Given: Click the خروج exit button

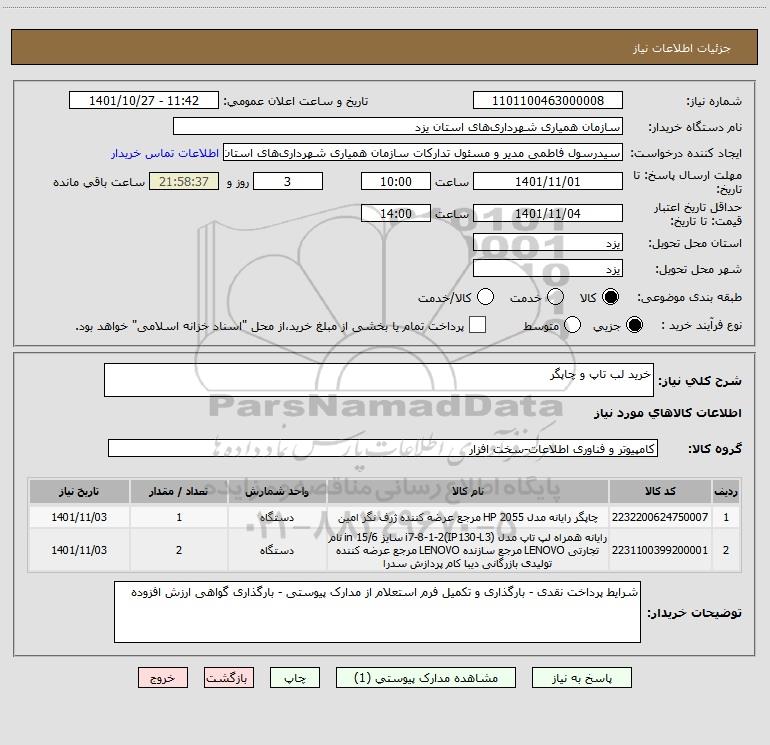Looking at the screenshot, I should 163,678.
